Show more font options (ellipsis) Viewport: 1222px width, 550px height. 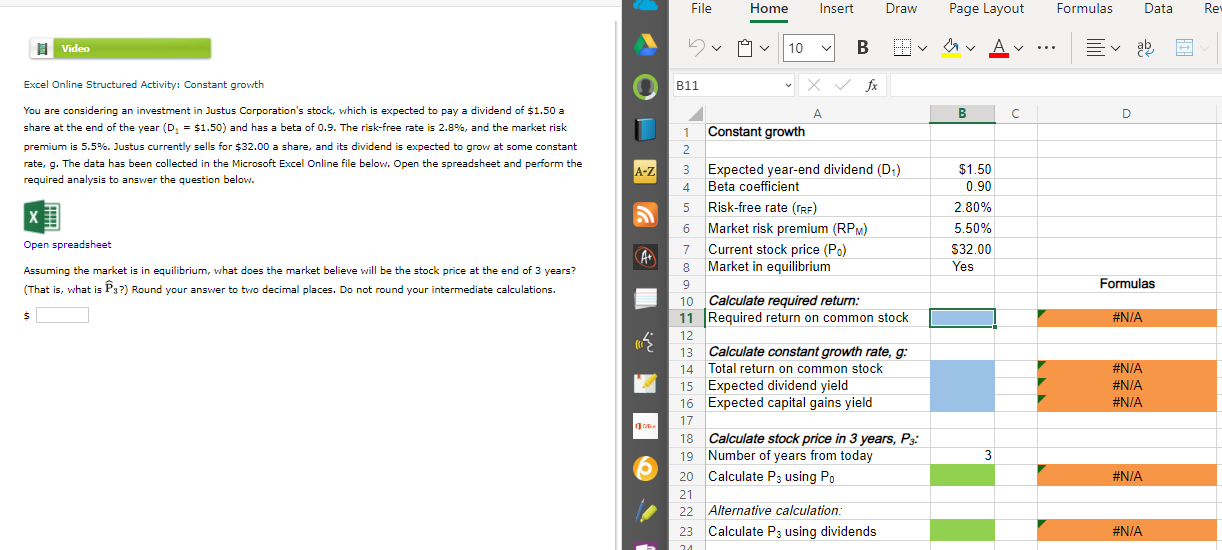1044,49
